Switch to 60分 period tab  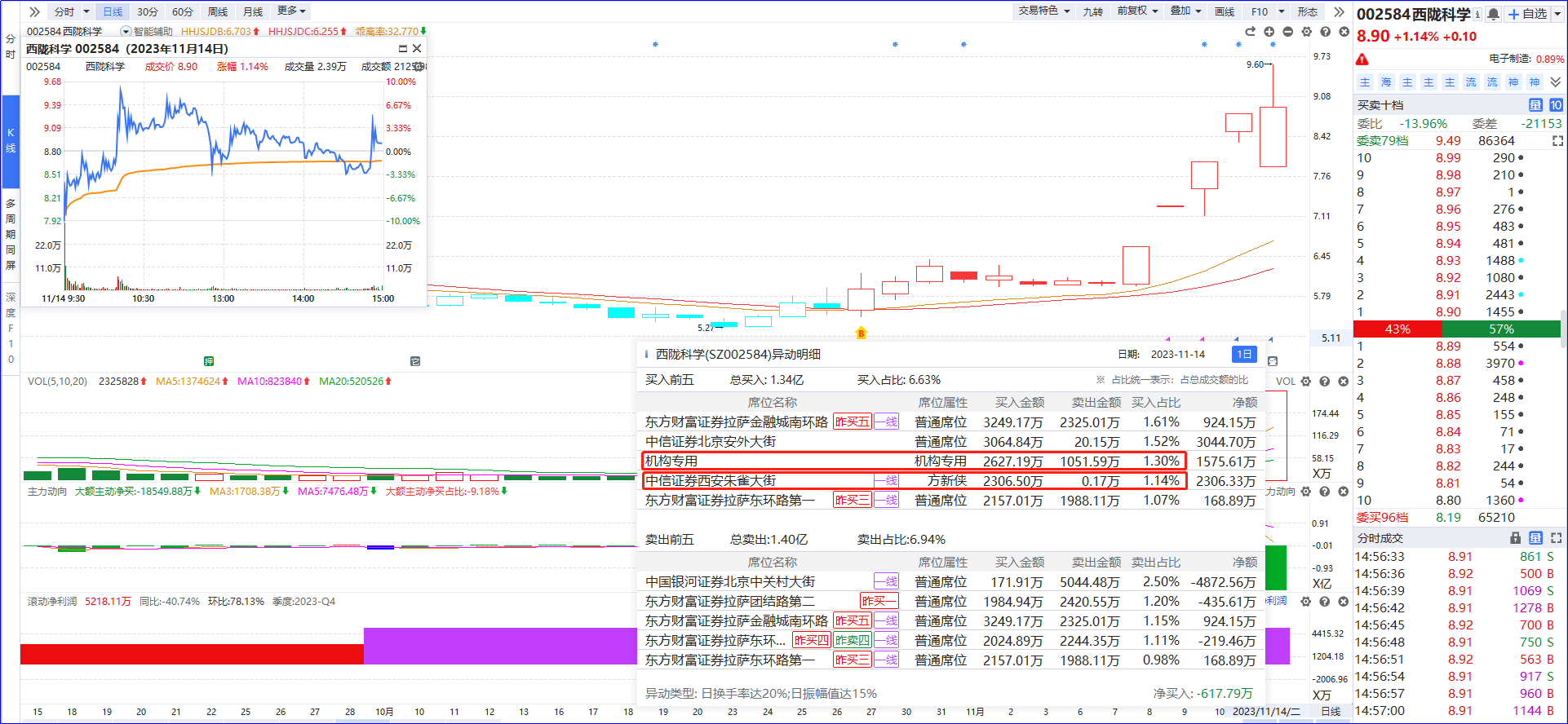click(x=183, y=11)
